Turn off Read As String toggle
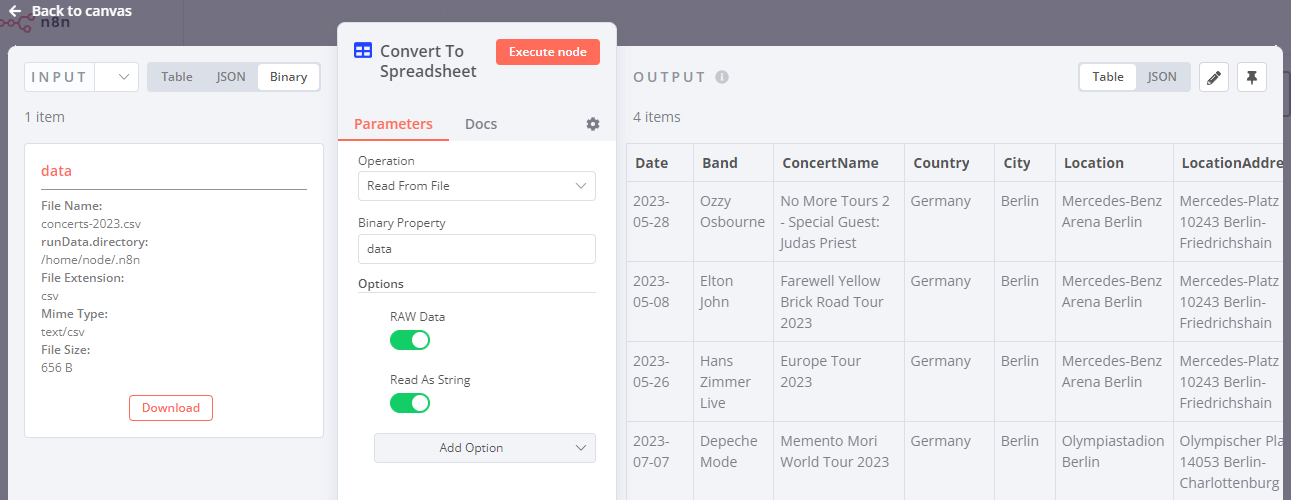Viewport: 1291px width, 500px height. click(x=409, y=403)
